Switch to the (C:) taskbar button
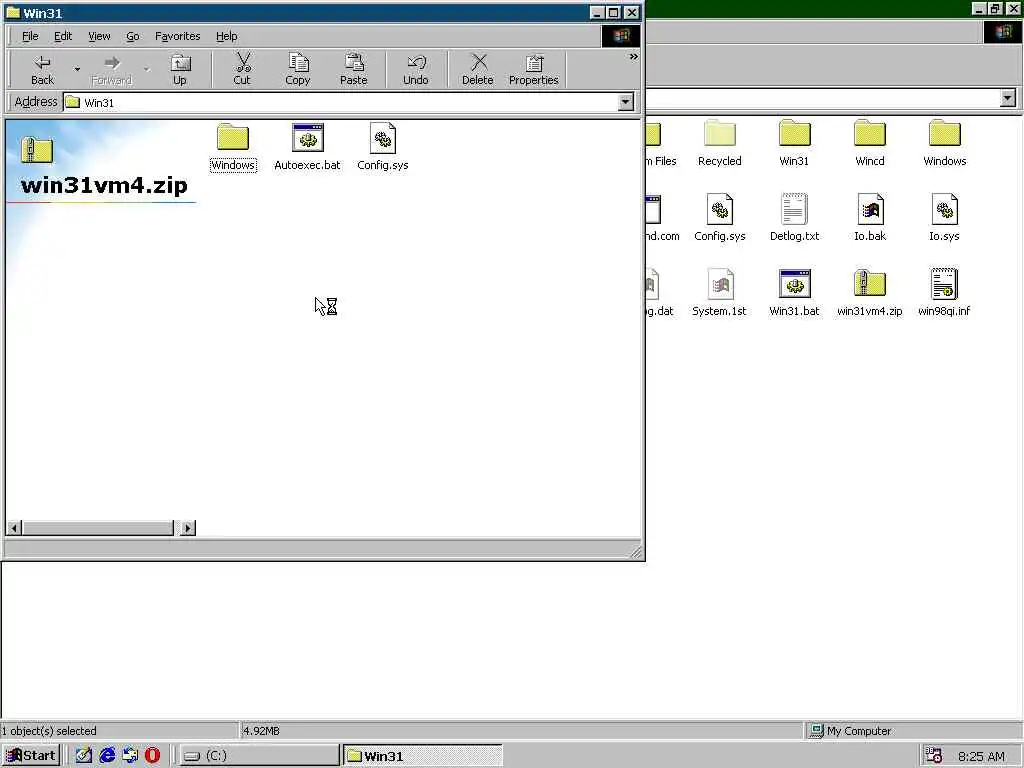 pos(259,756)
